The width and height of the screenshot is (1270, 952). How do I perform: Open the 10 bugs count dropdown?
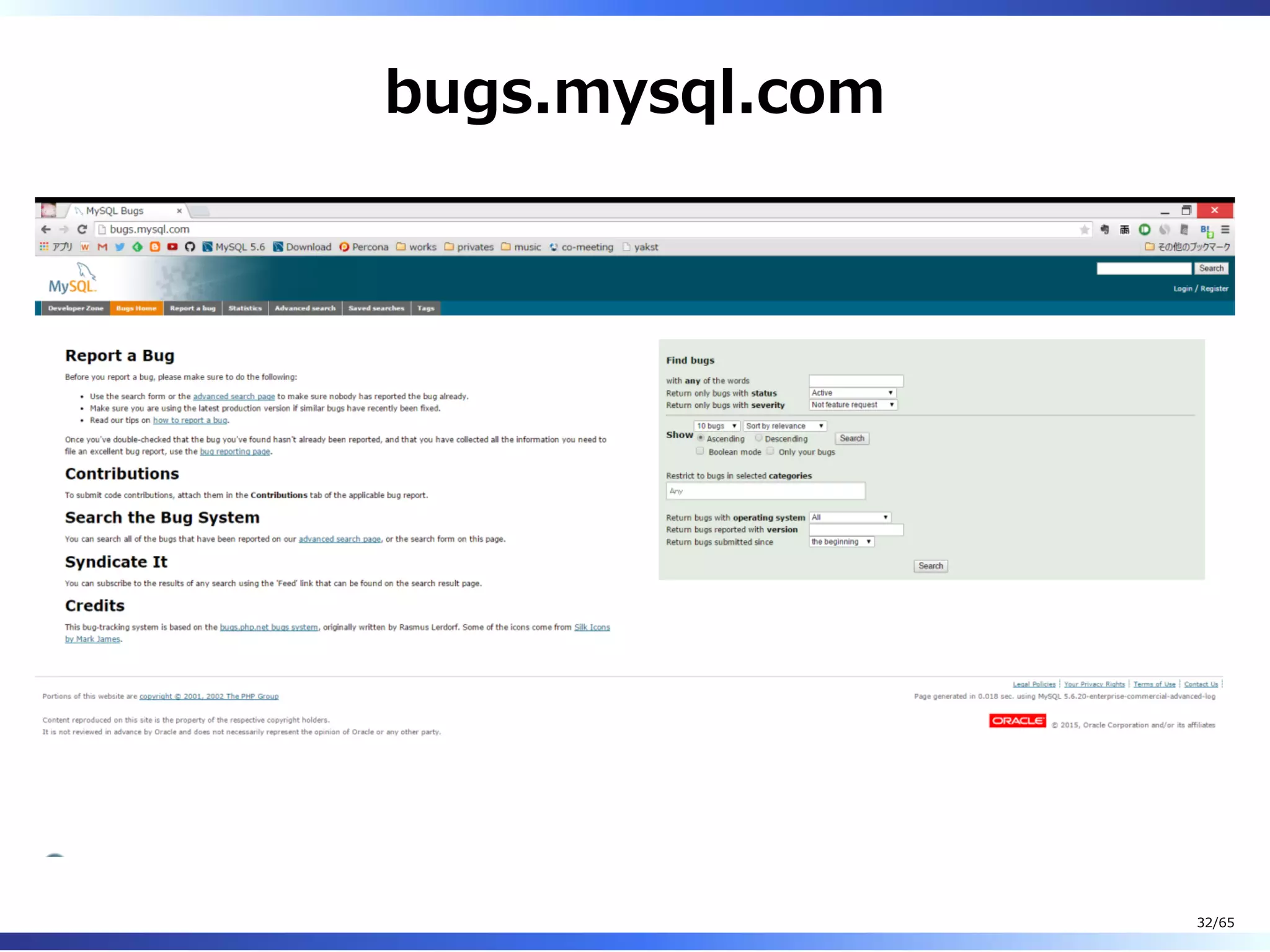point(717,426)
